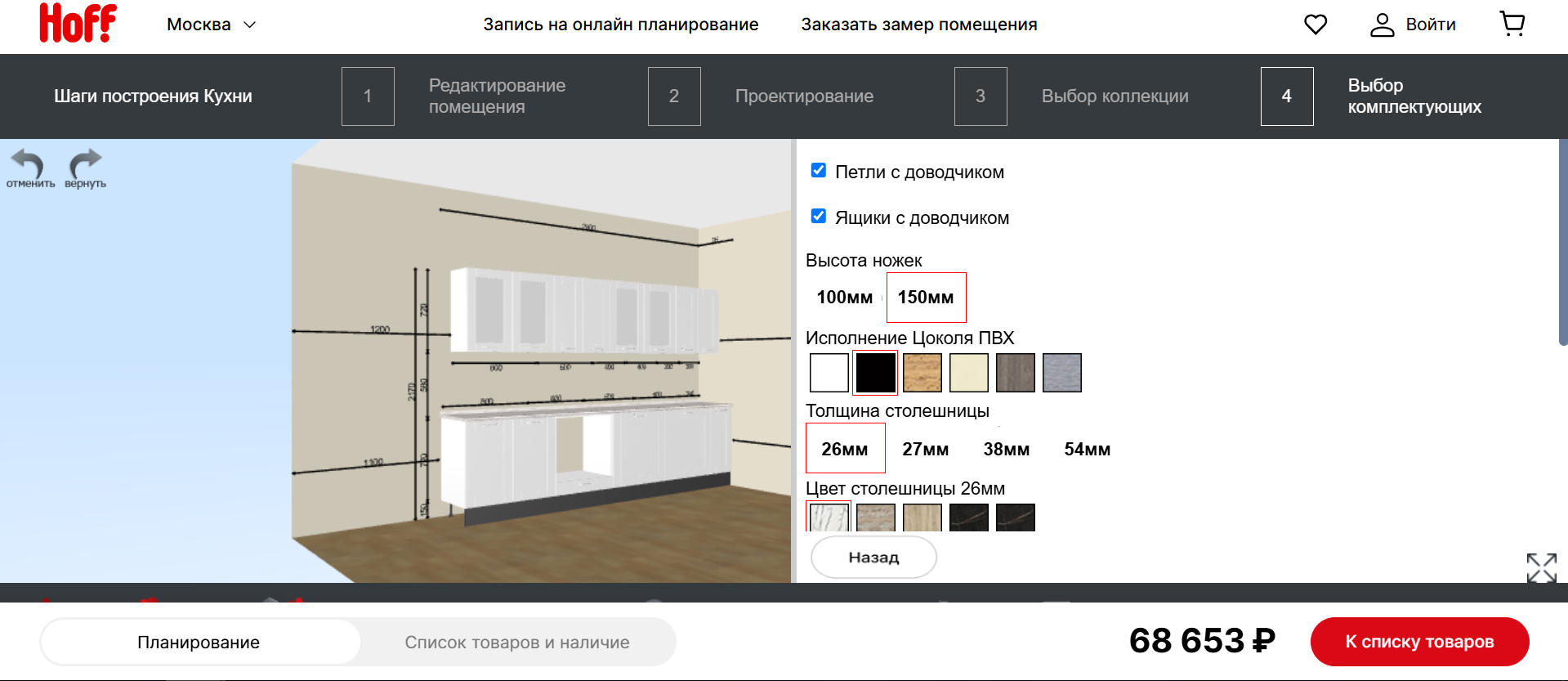Click К списку товаров button
This screenshot has height=681, width=1568.
point(1419,642)
